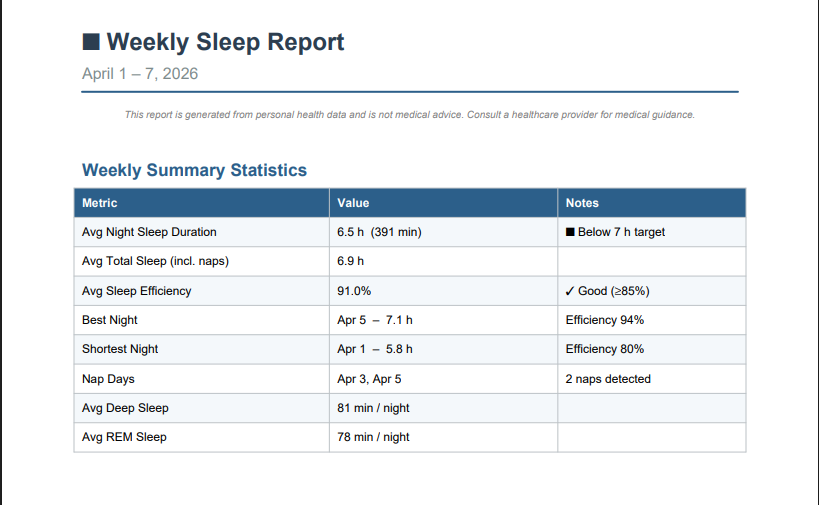The width and height of the screenshot is (819, 505).
Task: Click the square icon before Below 7 h target
Action: click(570, 232)
